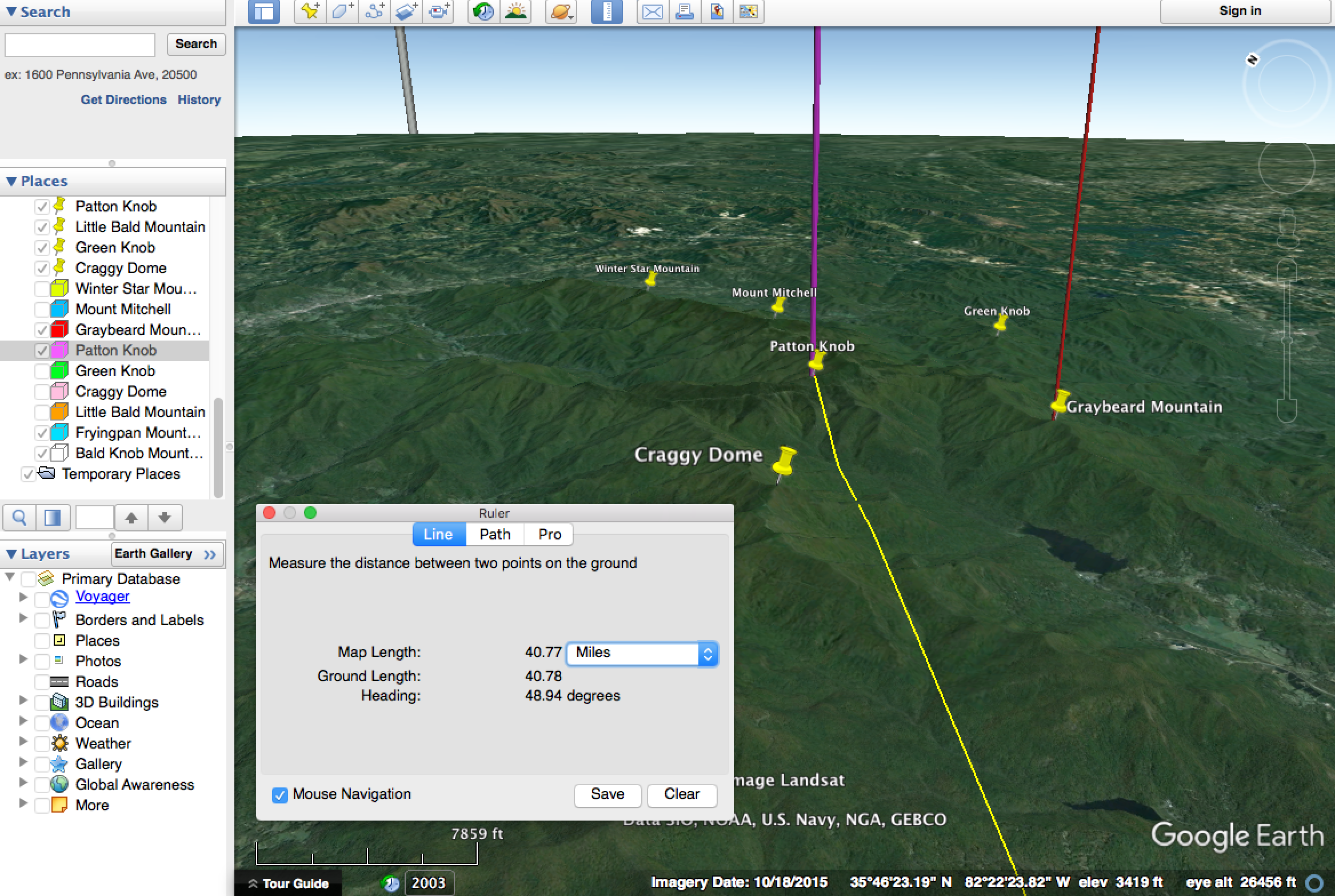
Task: Switch to Pro tab in Ruler
Action: [x=549, y=534]
